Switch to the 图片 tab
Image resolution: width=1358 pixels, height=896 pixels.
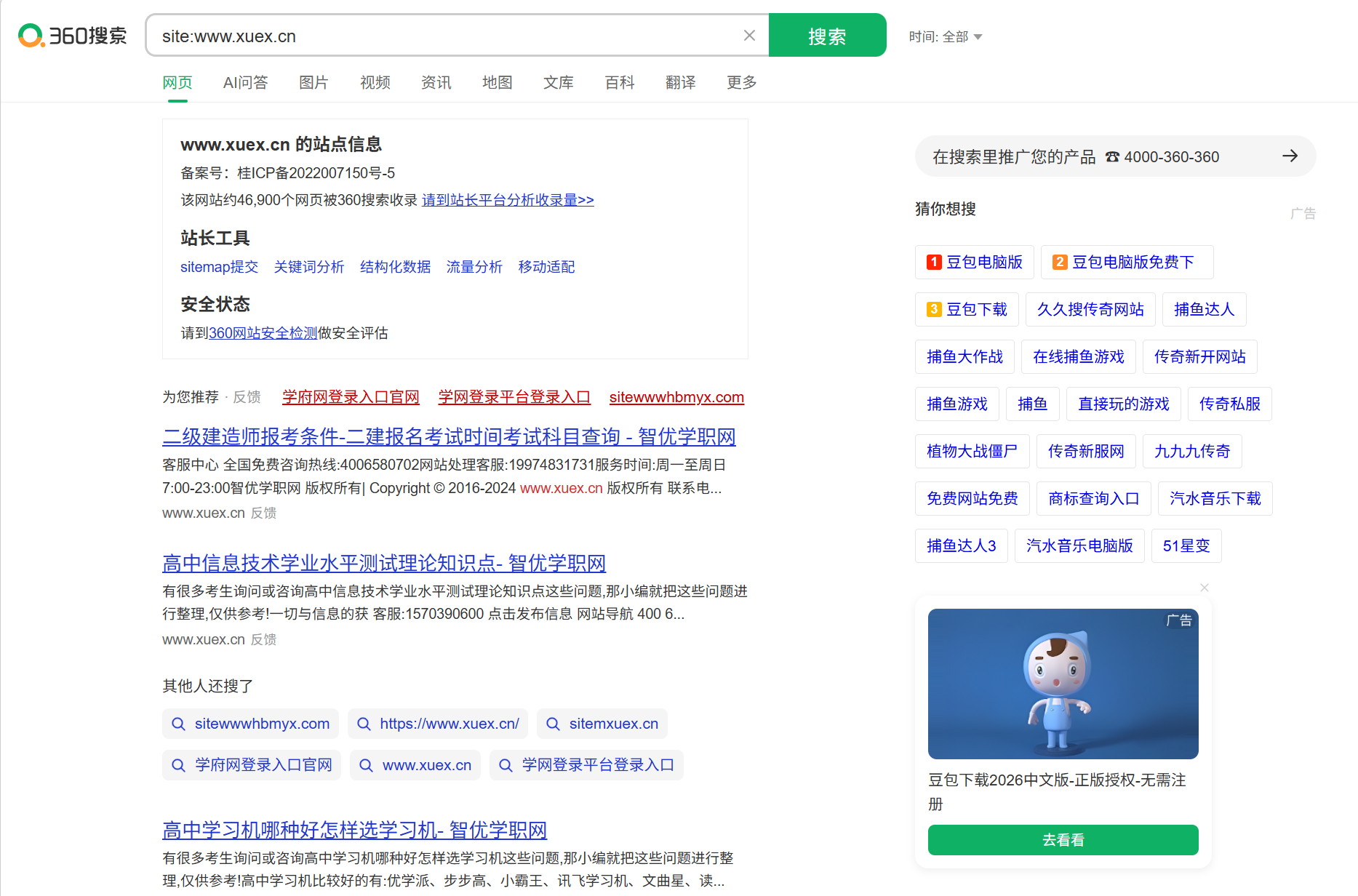314,83
